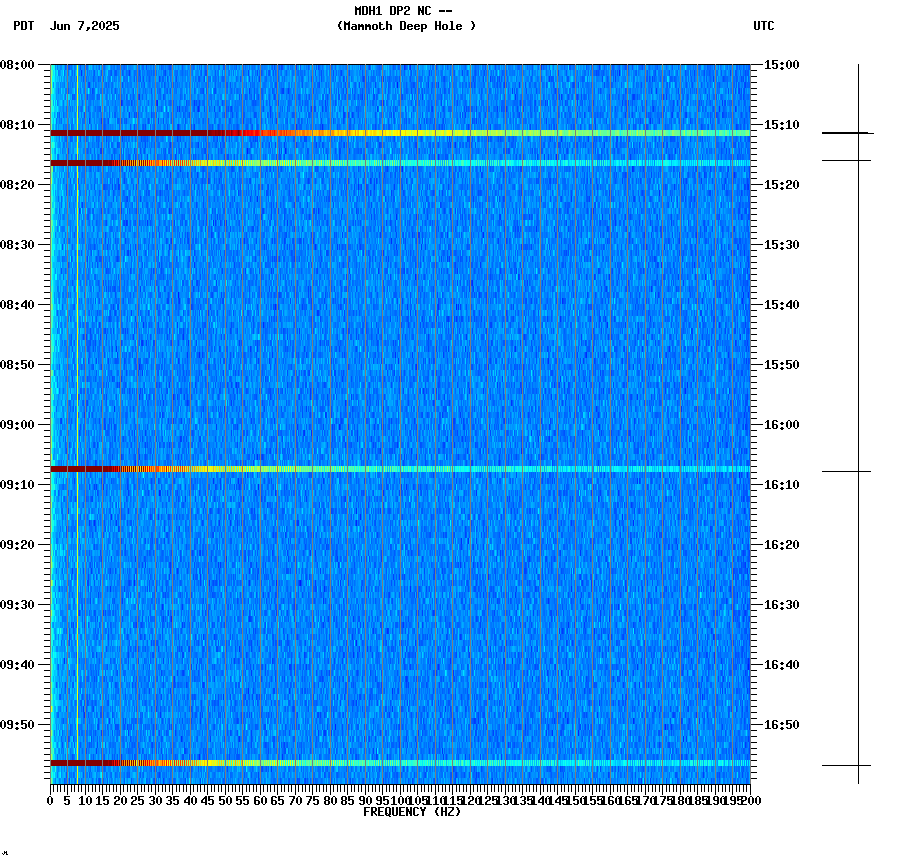Click the 100 Hz frequency label
902x864 pixels.
pos(399,801)
